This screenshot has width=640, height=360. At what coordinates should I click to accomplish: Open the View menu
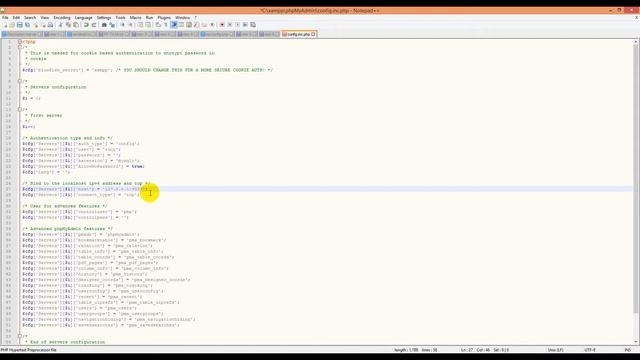44,18
